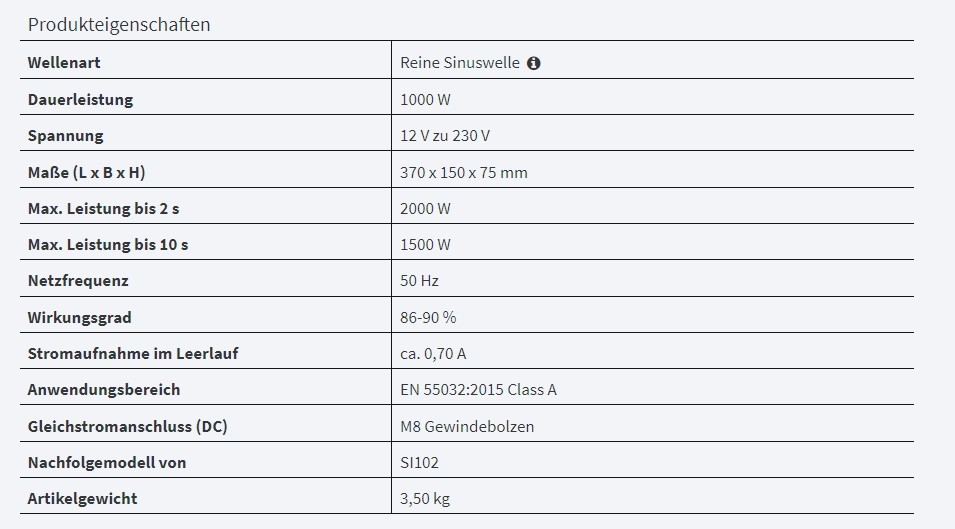Click the Maße (L x B x H) label
This screenshot has height=529, width=955.
click(x=86, y=172)
